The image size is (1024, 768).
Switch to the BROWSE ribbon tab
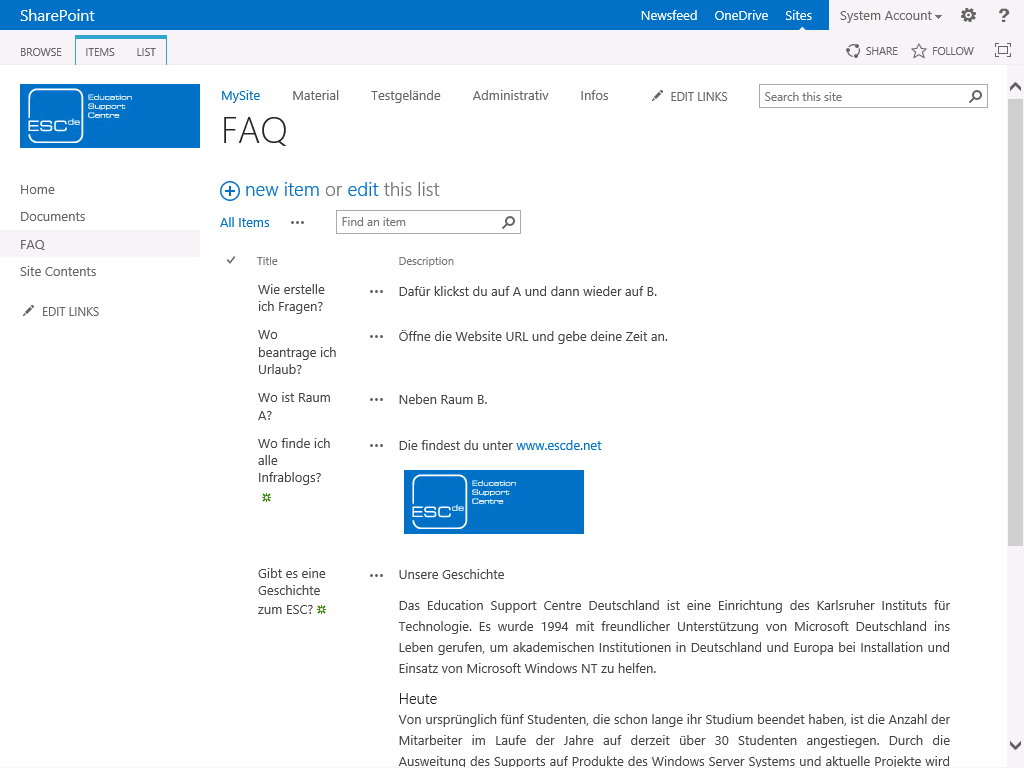tap(40, 52)
